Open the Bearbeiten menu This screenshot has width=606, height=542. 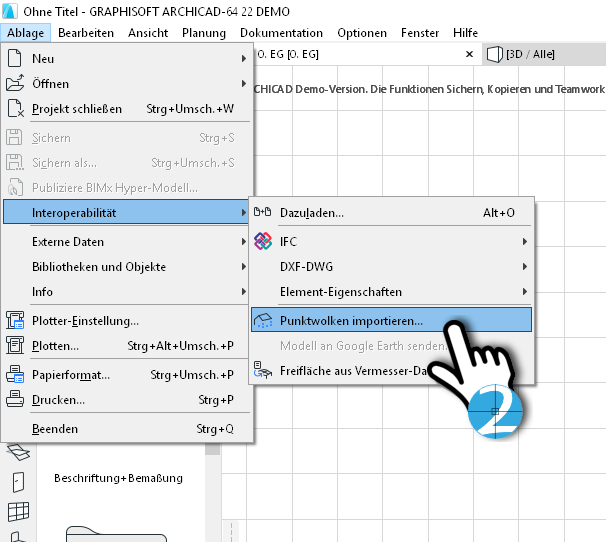coord(86,33)
